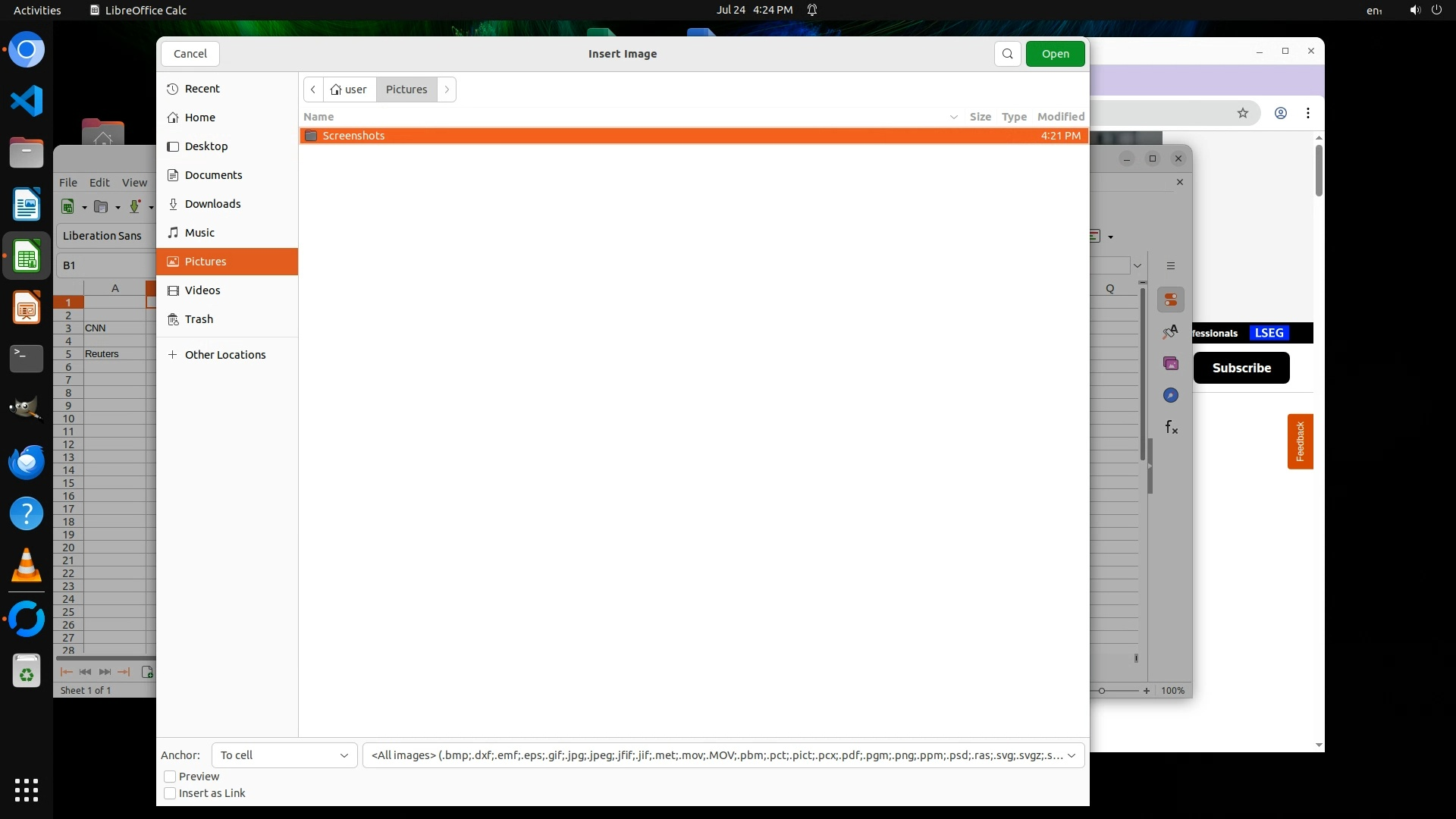This screenshot has height=819, width=1456.
Task: Open the All images file type filter dropdown
Action: pos(723,755)
